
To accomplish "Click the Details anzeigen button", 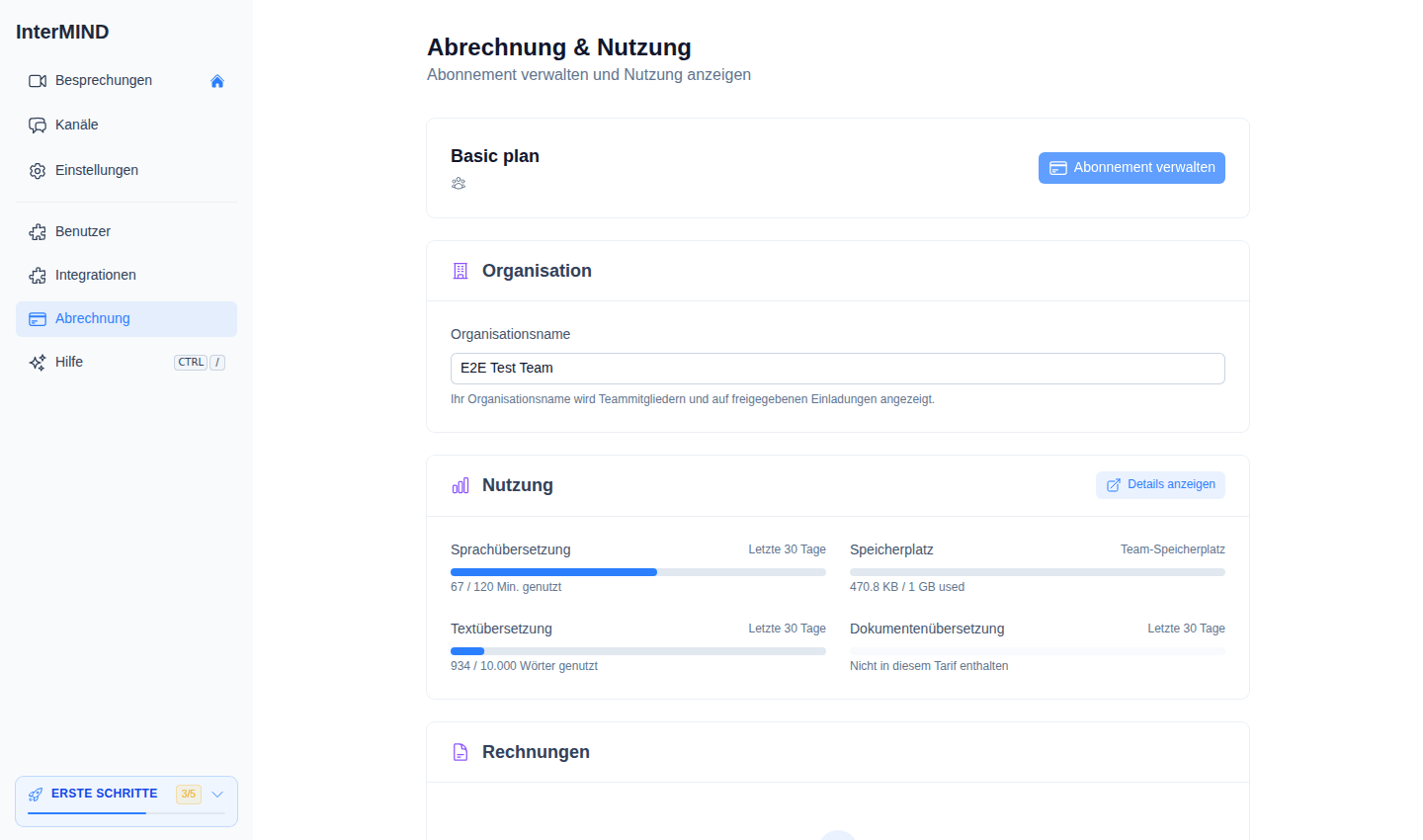I will tap(1160, 485).
